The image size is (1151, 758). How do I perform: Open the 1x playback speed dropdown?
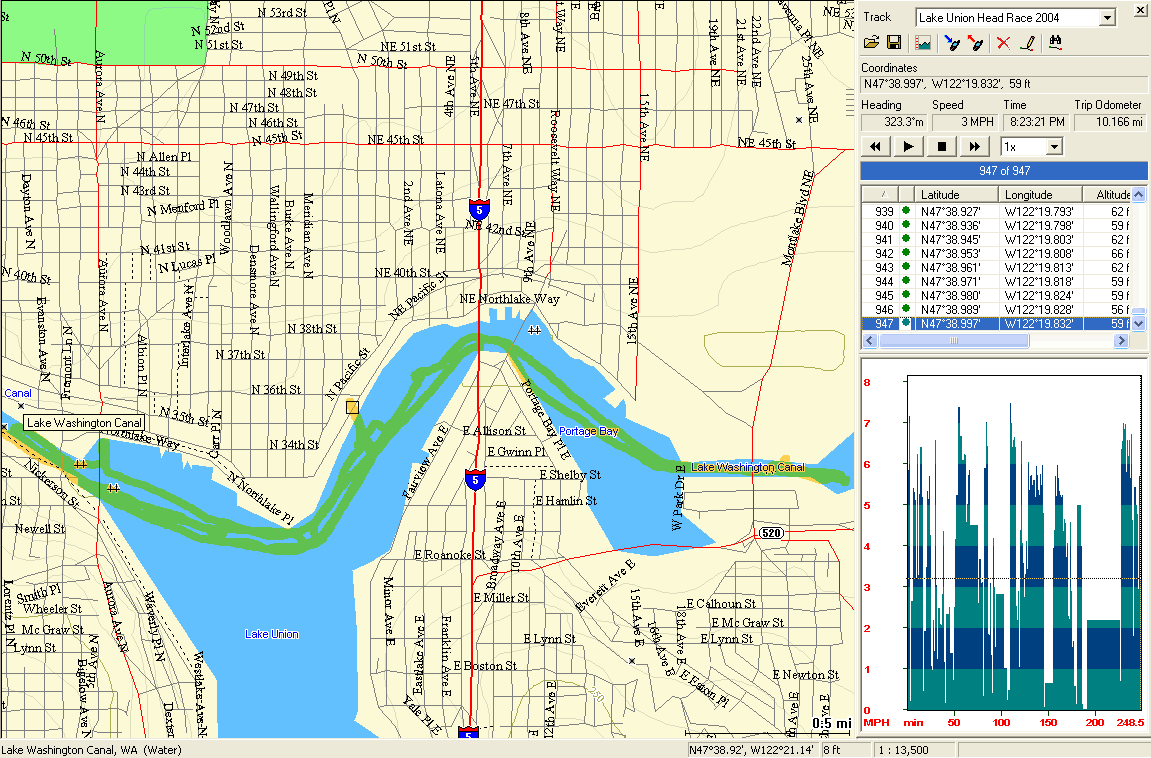click(1053, 147)
